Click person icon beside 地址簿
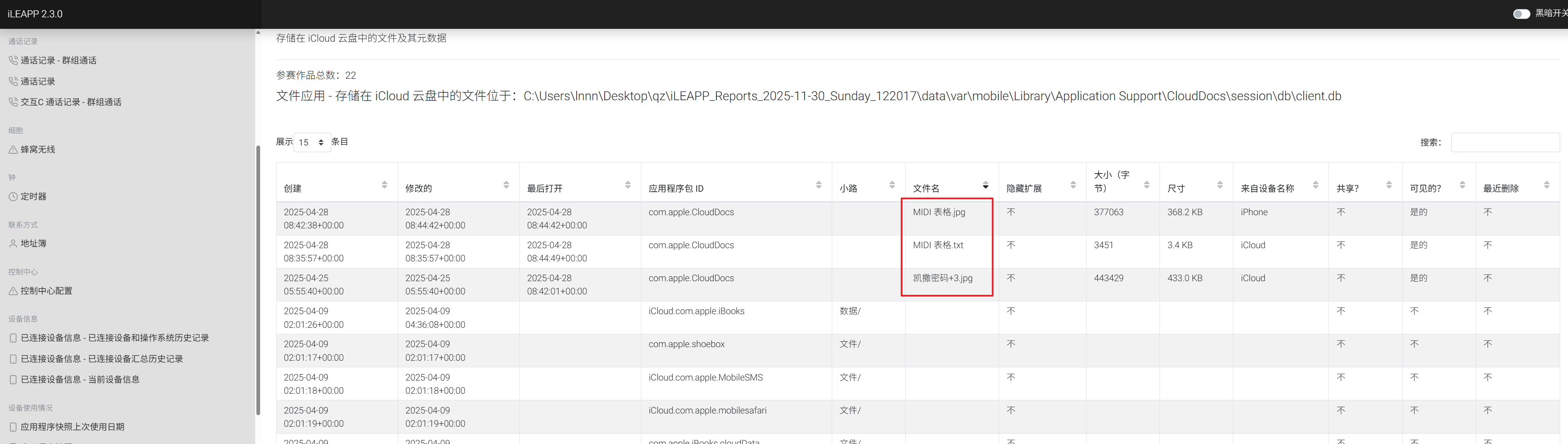The height and width of the screenshot is (444, 1568). tap(13, 243)
